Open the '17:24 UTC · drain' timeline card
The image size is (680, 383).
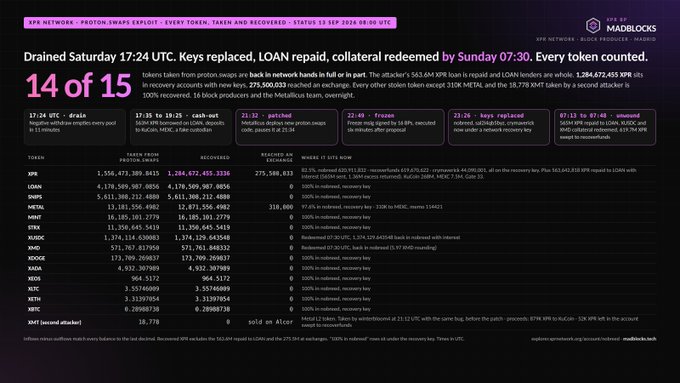(75, 127)
